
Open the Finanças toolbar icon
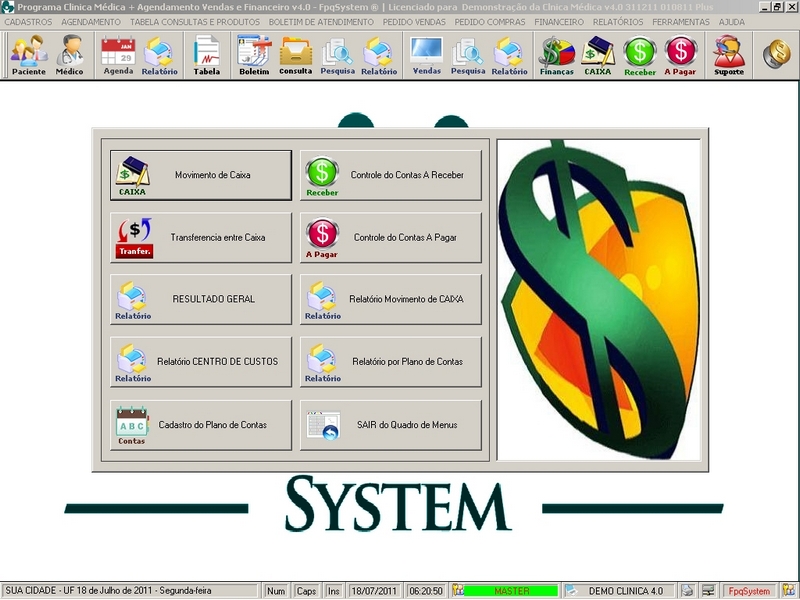557,55
